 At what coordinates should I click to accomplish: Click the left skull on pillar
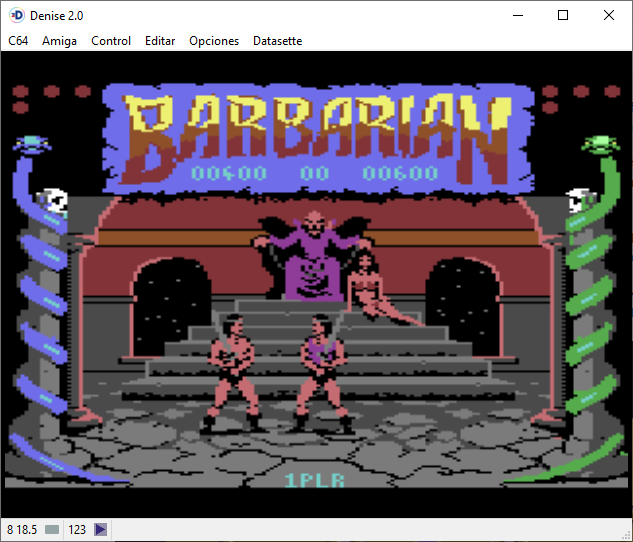coord(53,200)
